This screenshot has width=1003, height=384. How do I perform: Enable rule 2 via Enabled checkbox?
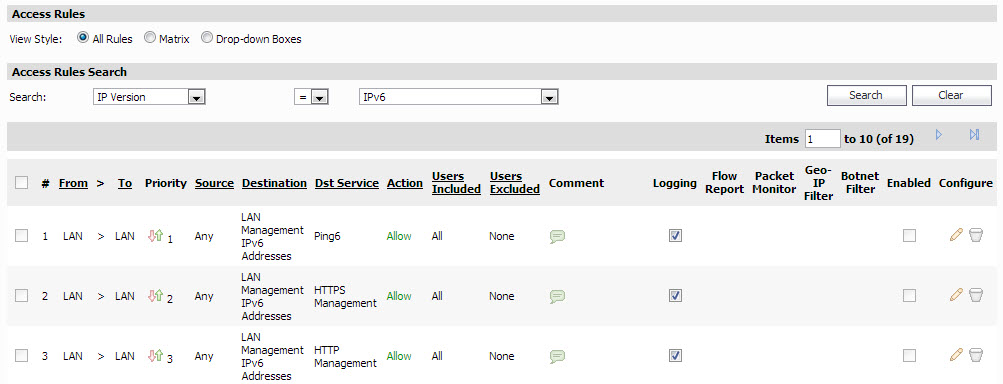(909, 296)
